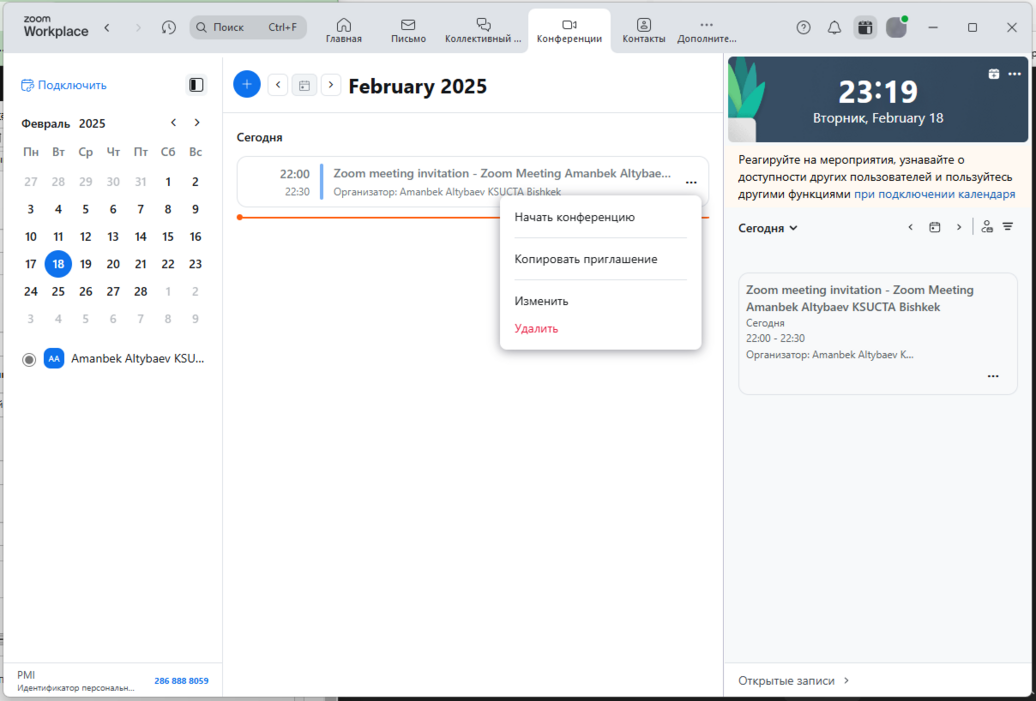Click the Поиск search field
The height and width of the screenshot is (701, 1036).
(x=248, y=28)
